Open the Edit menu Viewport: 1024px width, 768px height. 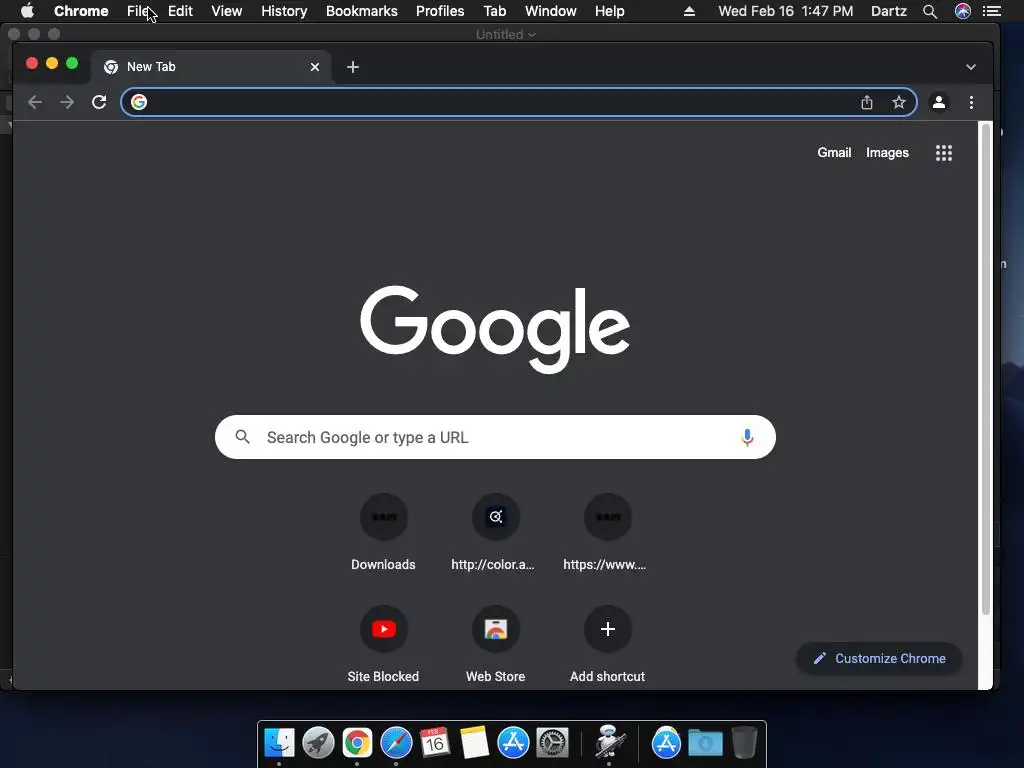click(x=180, y=11)
